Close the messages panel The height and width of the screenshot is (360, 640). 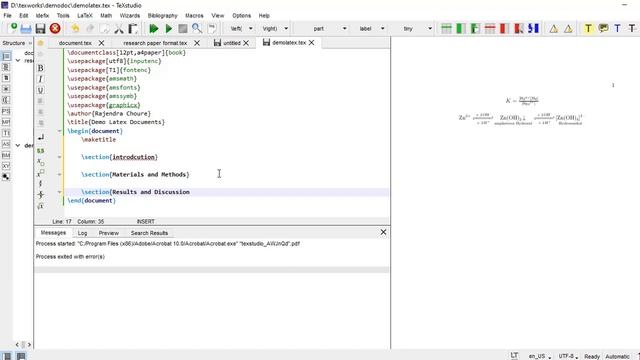point(383,232)
